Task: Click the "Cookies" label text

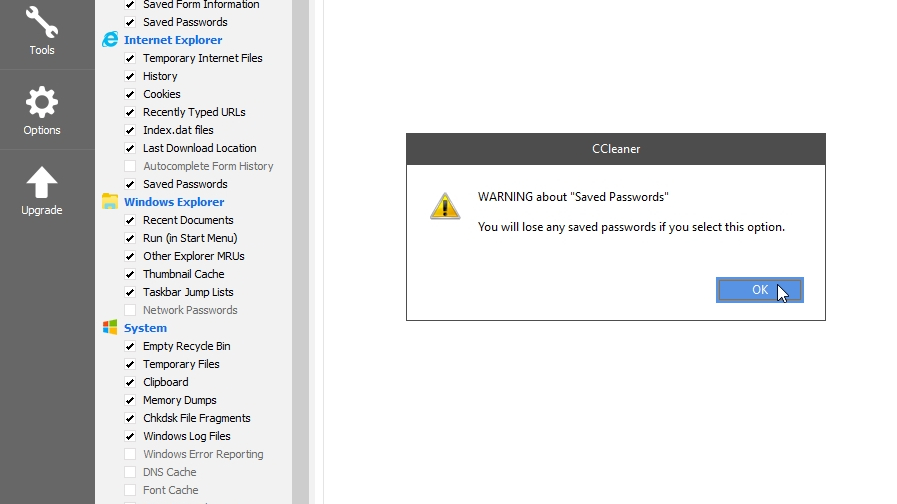Action: 162,94
